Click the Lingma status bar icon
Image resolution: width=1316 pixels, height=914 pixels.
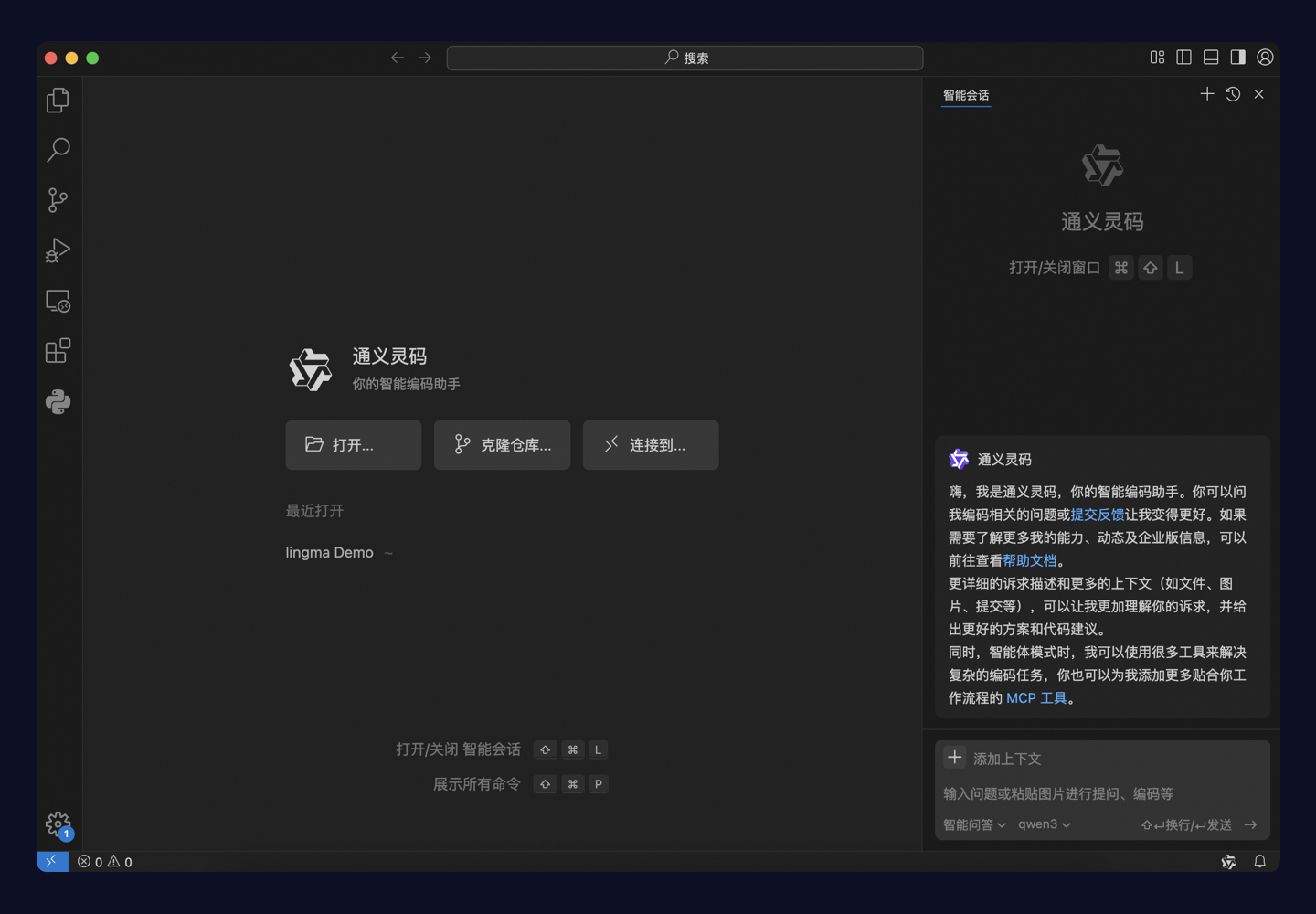[1228, 862]
